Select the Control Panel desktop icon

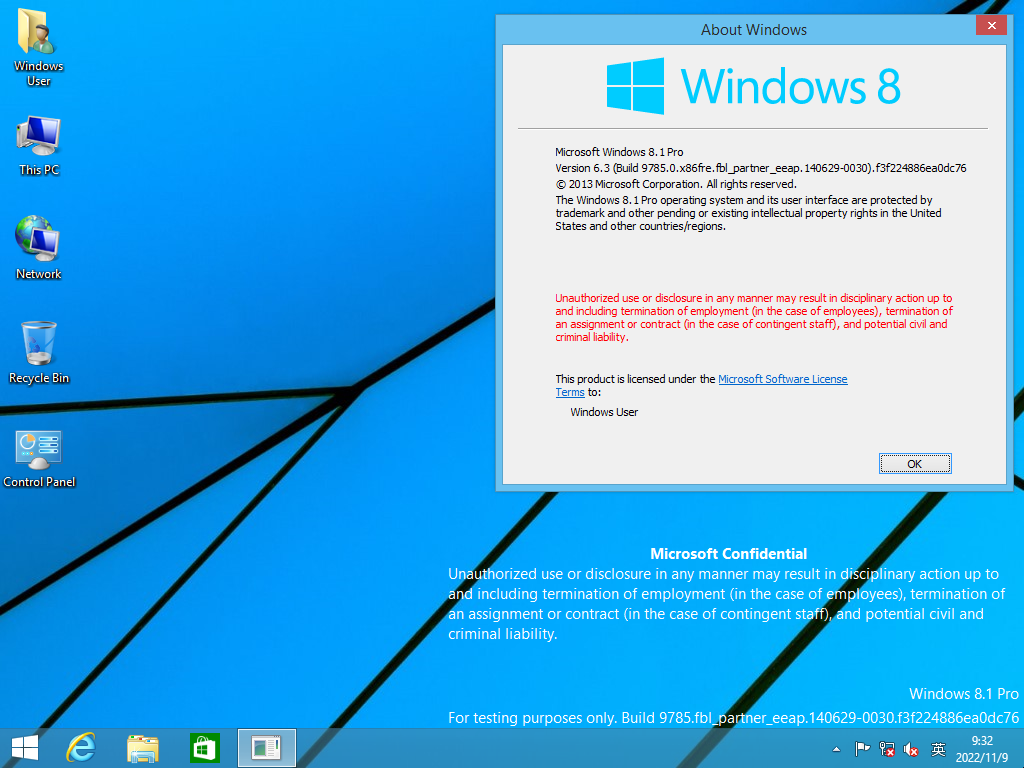[39, 459]
